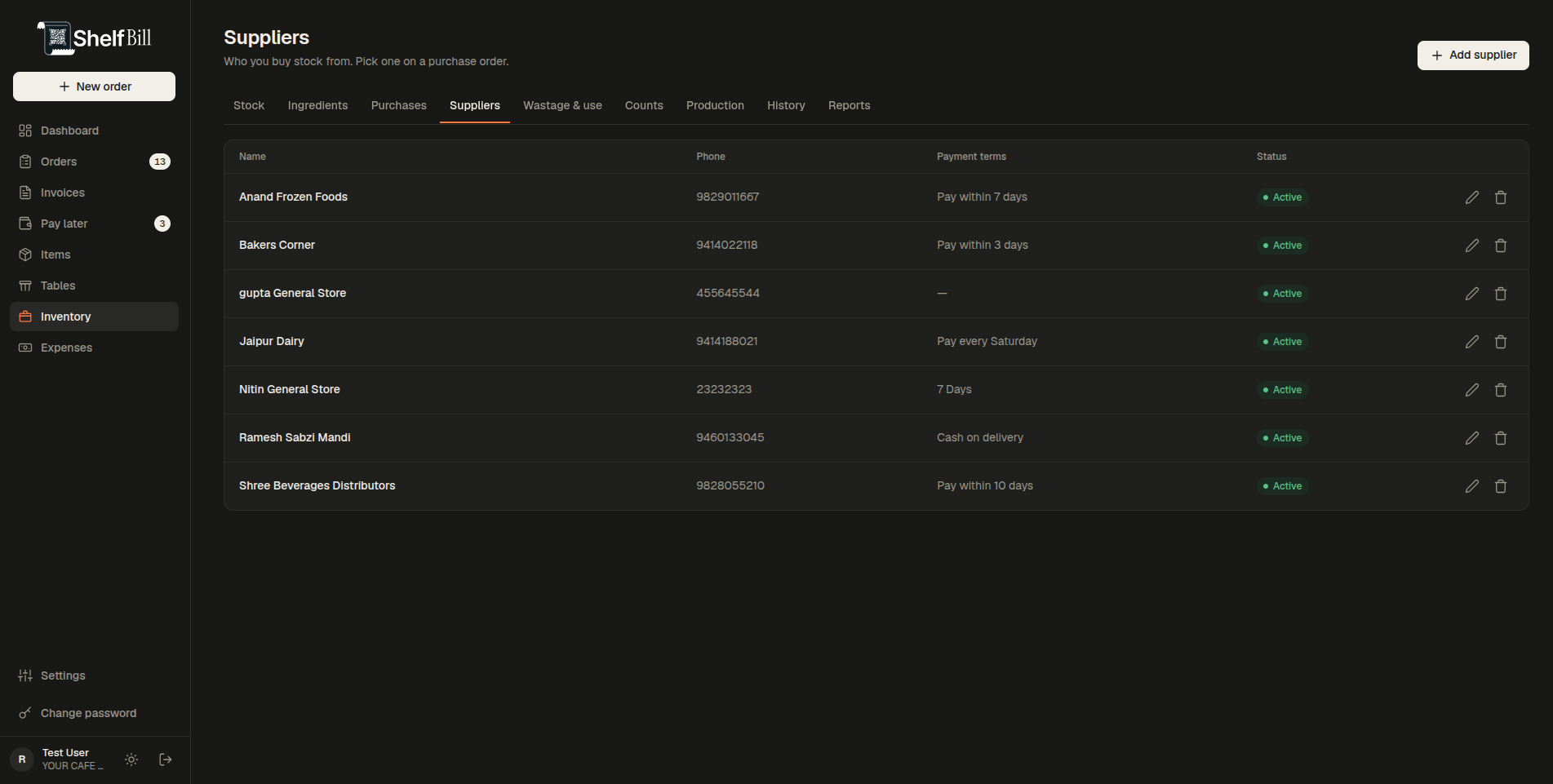Click the Add supplier button
The width and height of the screenshot is (1553, 784).
coord(1473,55)
